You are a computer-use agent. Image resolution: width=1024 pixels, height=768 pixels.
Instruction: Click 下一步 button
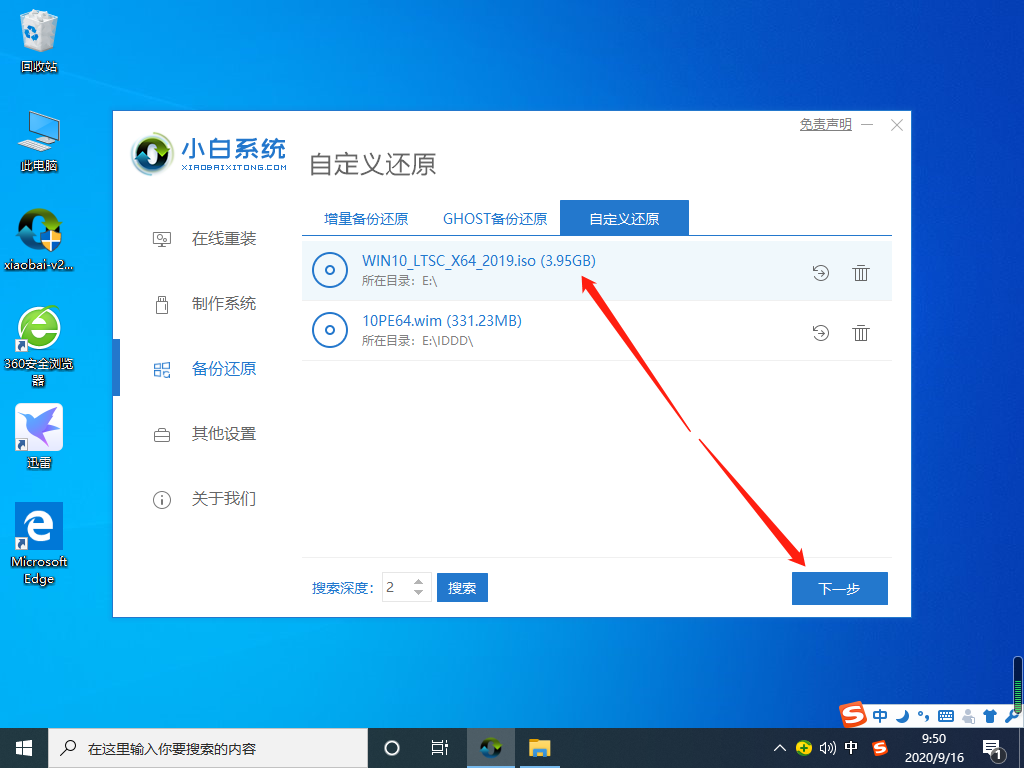pyautogui.click(x=840, y=588)
